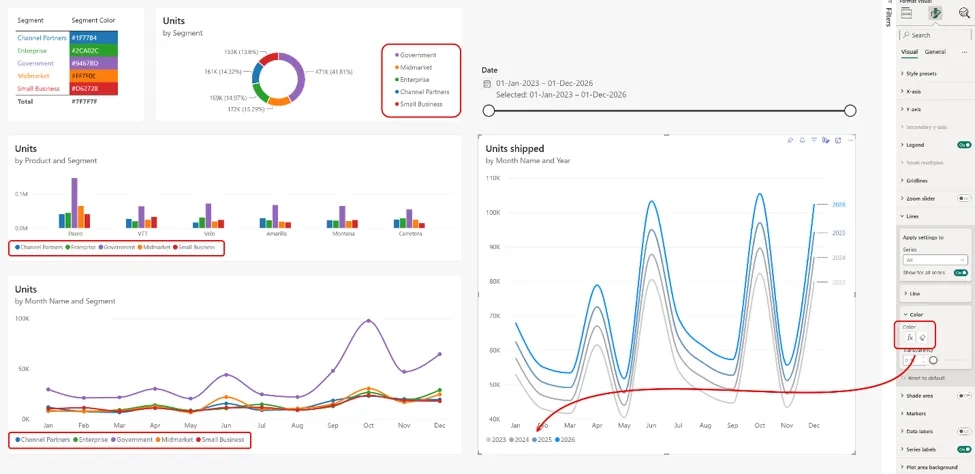Click the Segment column header in table
Image resolution: width=975 pixels, height=474 pixels.
click(x=30, y=20)
